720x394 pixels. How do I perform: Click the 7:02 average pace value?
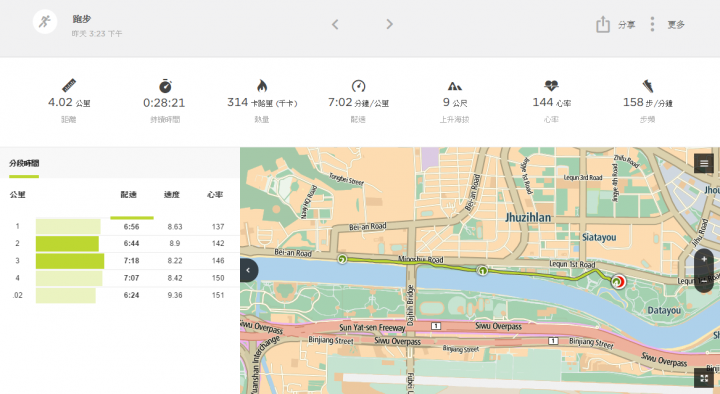(358, 102)
